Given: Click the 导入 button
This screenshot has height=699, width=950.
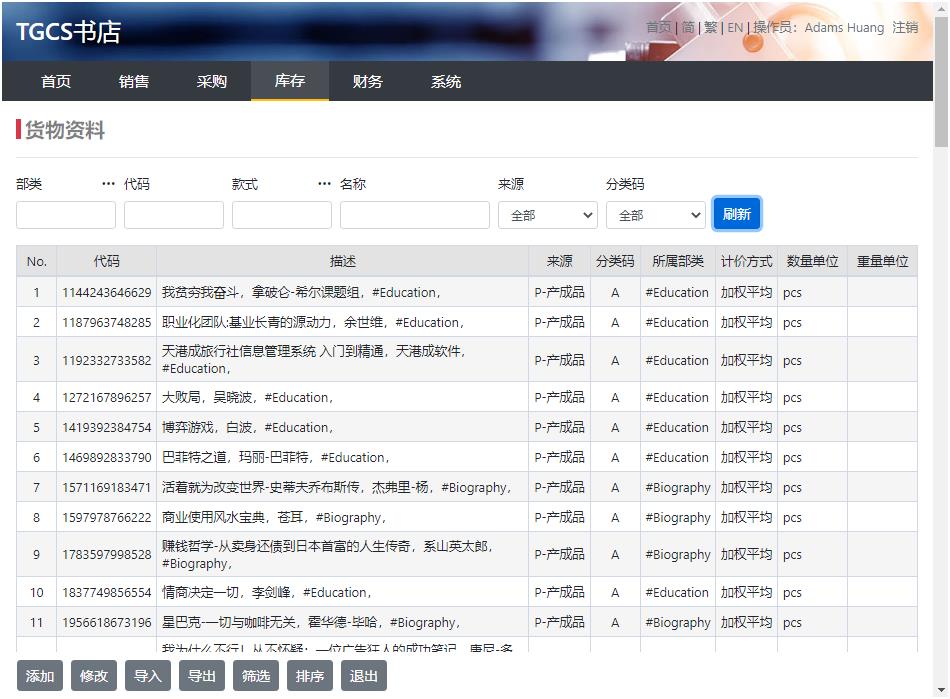Looking at the screenshot, I should point(148,675).
